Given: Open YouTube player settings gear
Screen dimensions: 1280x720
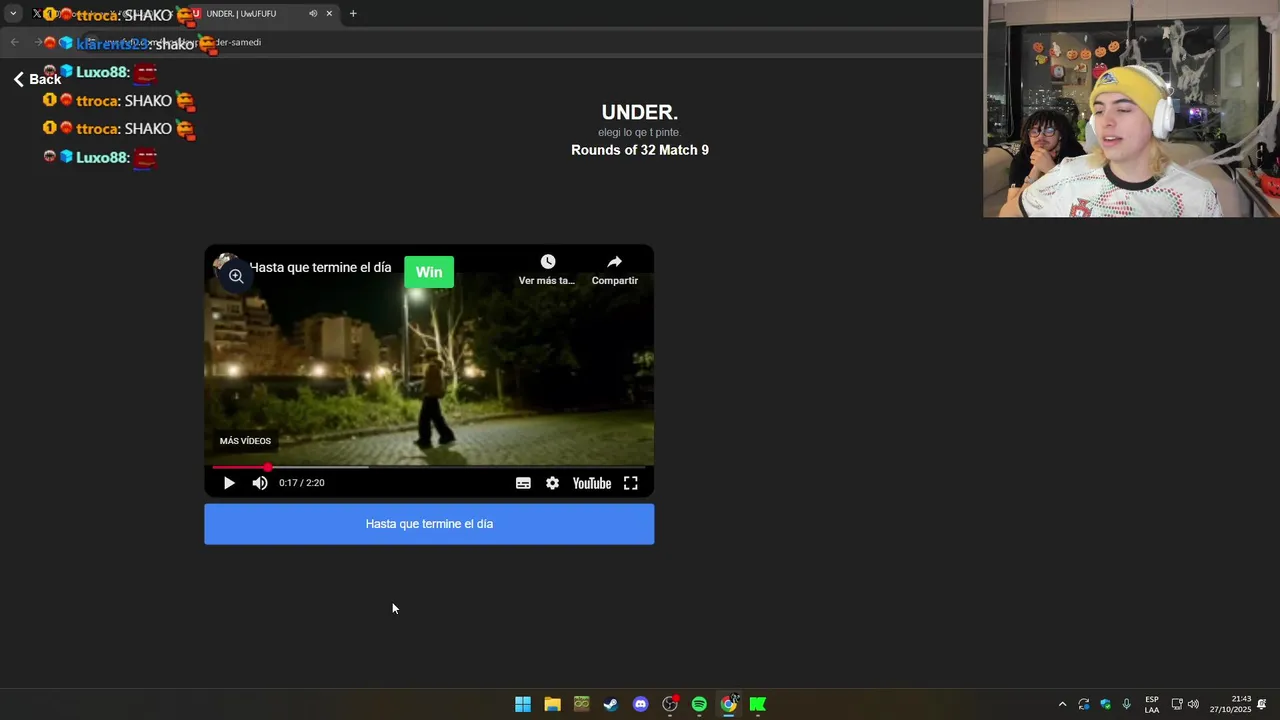Looking at the screenshot, I should pyautogui.click(x=552, y=483).
